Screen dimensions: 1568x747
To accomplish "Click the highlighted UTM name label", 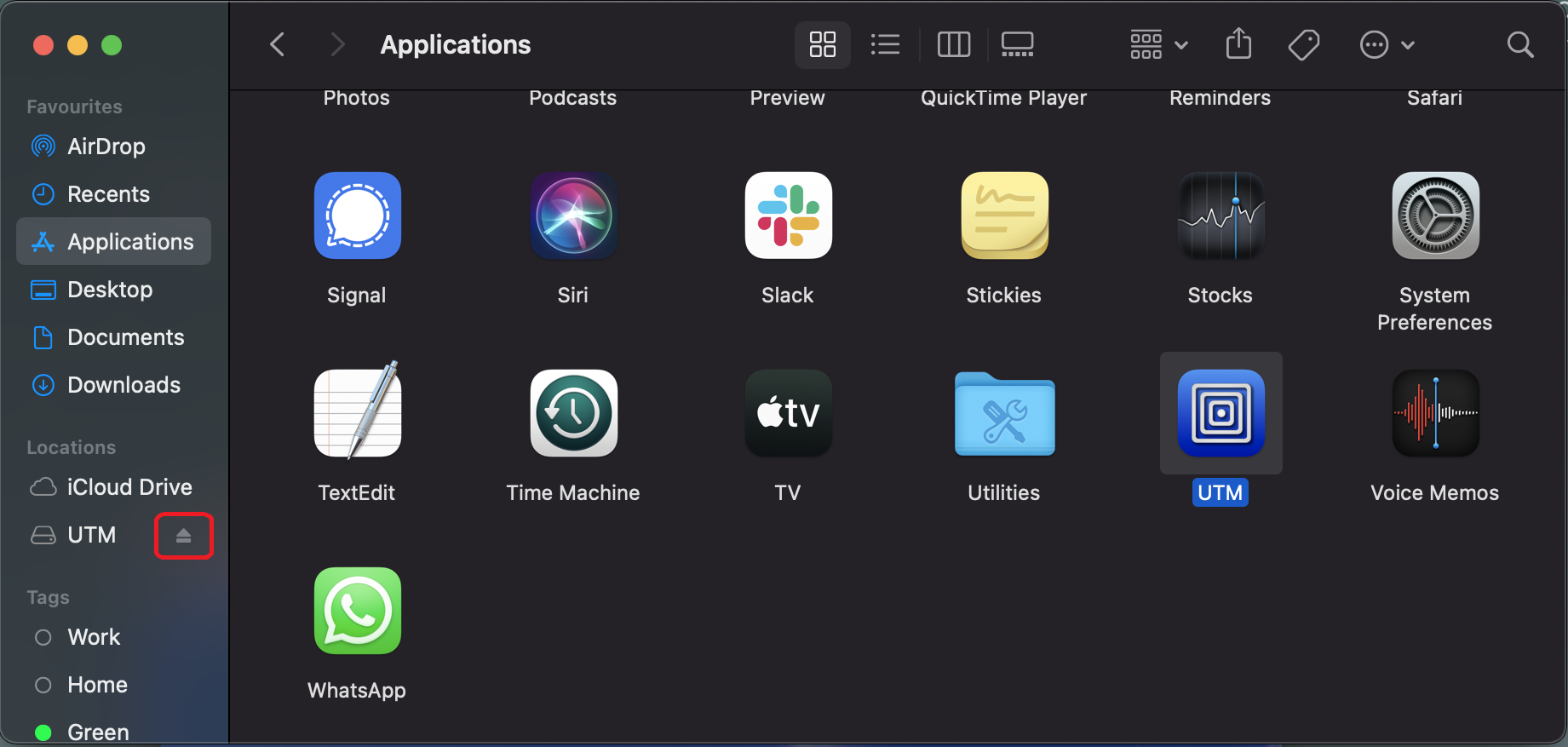I will pyautogui.click(x=1221, y=492).
